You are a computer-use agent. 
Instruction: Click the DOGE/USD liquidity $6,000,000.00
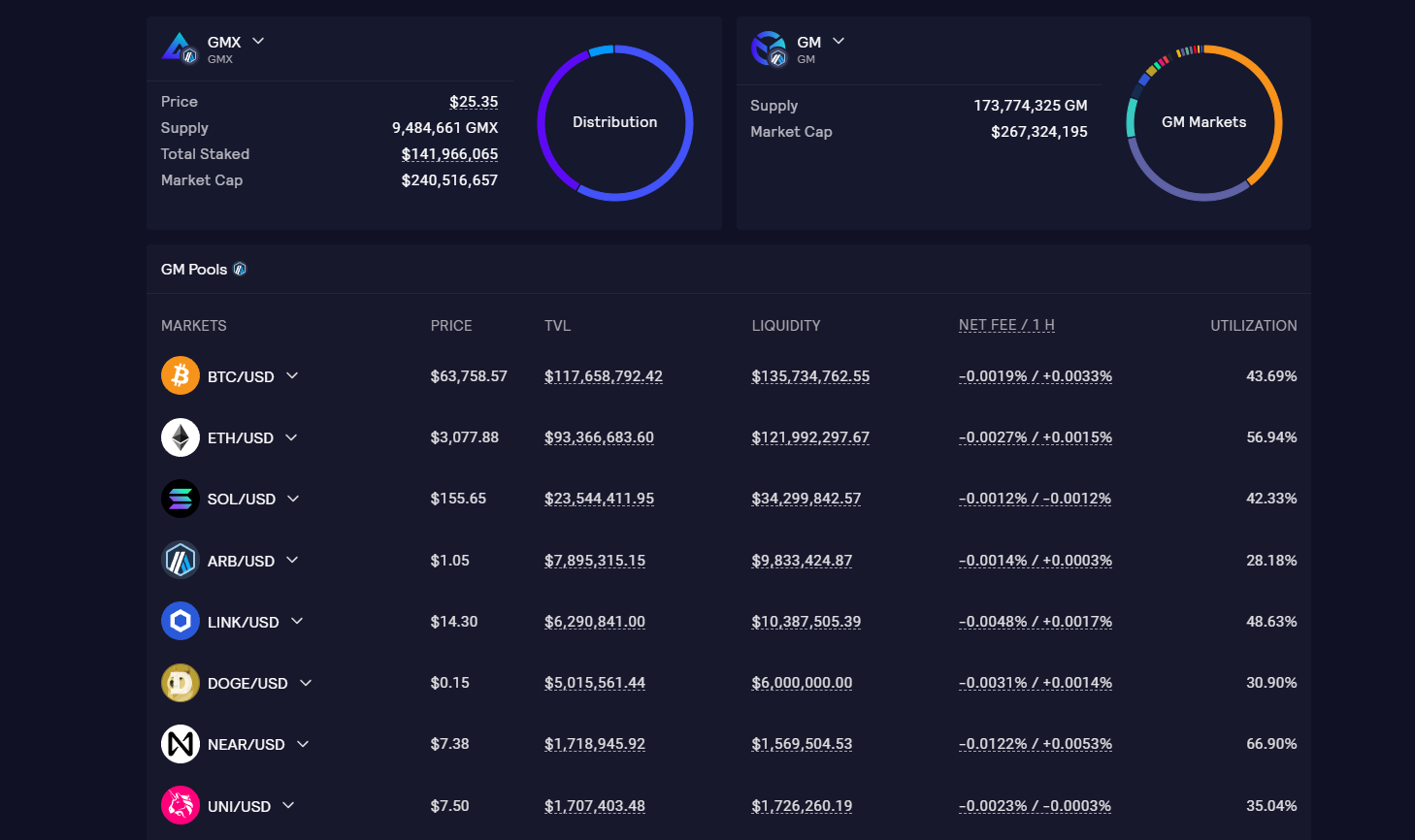coord(802,683)
